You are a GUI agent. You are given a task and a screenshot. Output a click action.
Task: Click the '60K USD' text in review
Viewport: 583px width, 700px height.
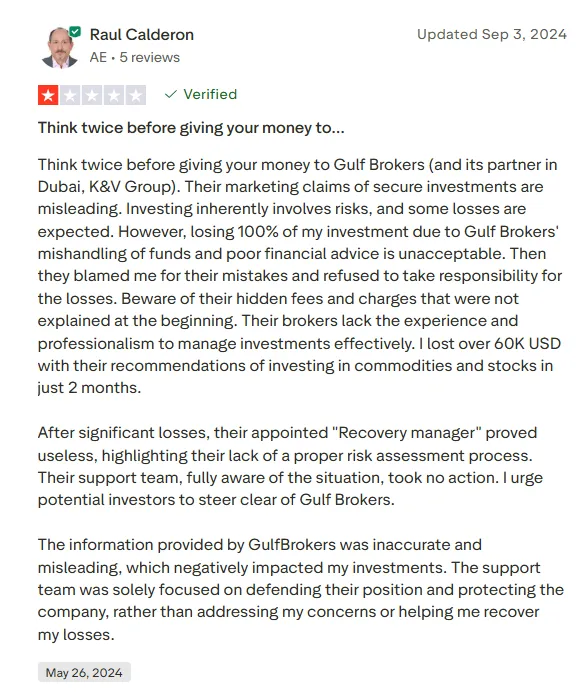point(527,343)
